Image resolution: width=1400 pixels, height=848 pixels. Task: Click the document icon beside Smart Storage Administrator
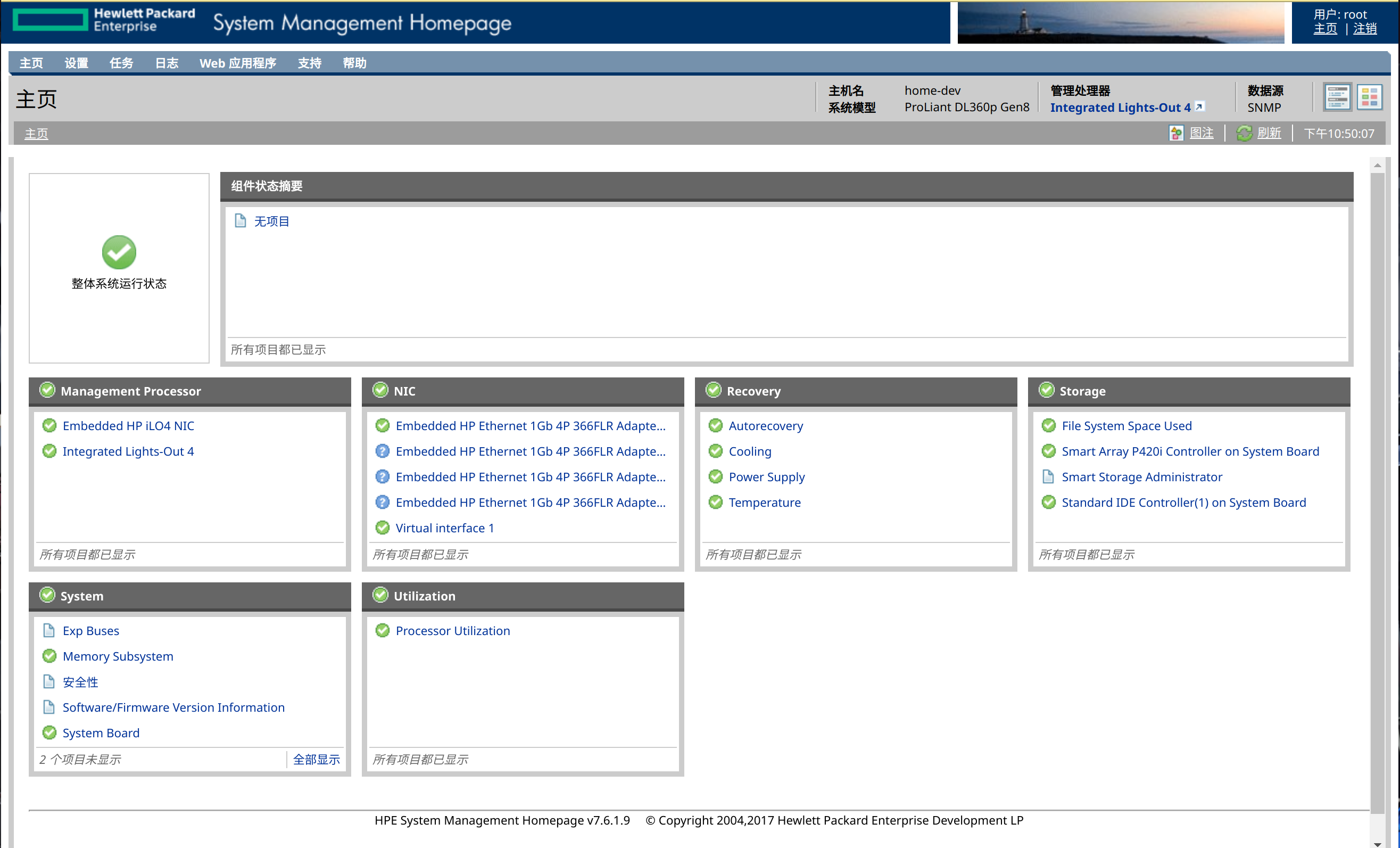(x=1048, y=476)
